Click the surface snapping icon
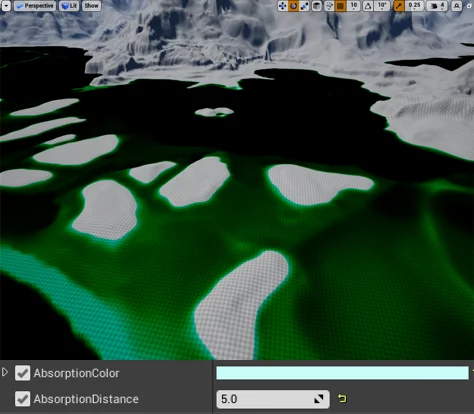Image resolution: width=474 pixels, height=414 pixels. [x=329, y=6]
